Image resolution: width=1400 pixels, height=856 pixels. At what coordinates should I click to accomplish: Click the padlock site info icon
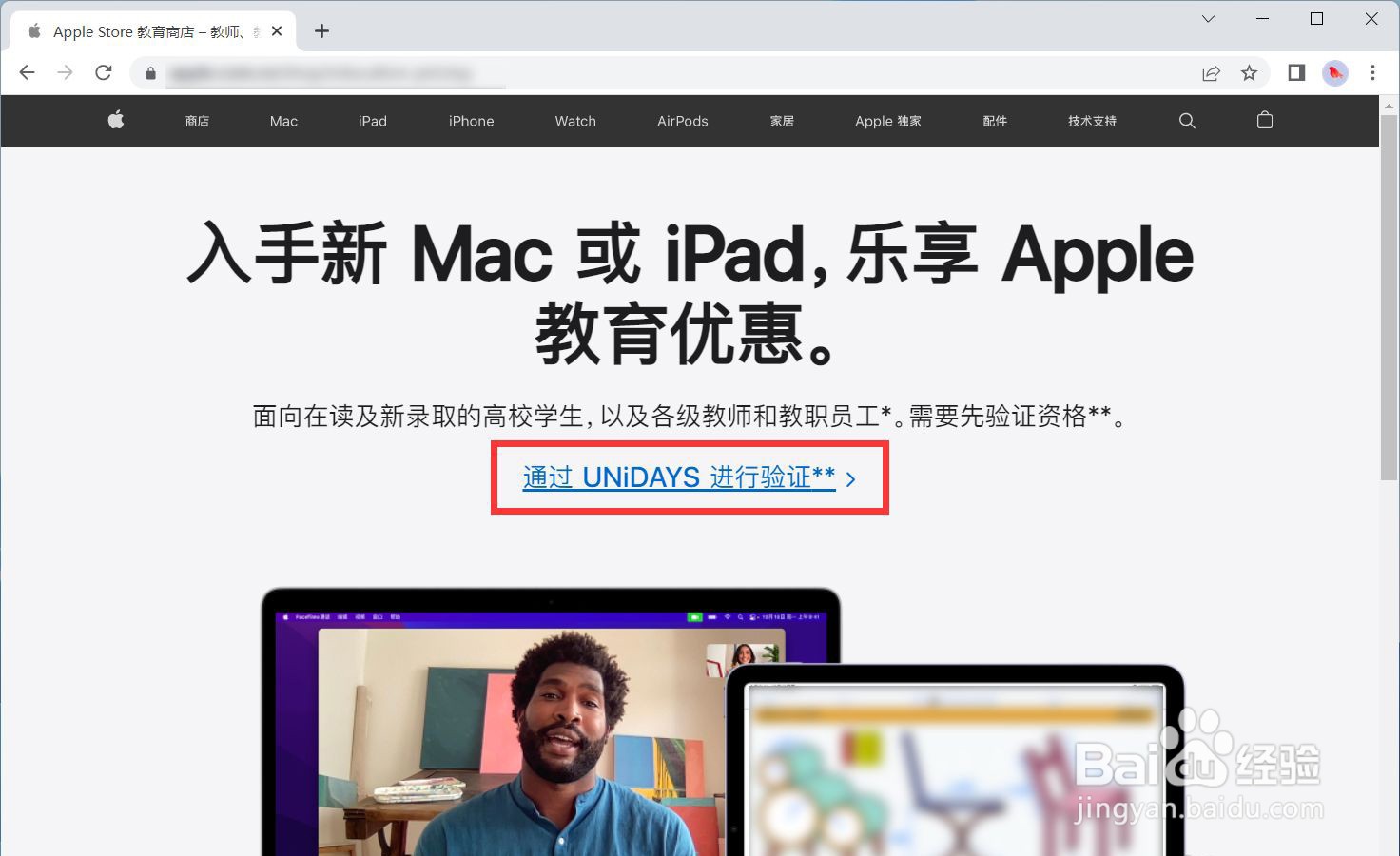150,73
